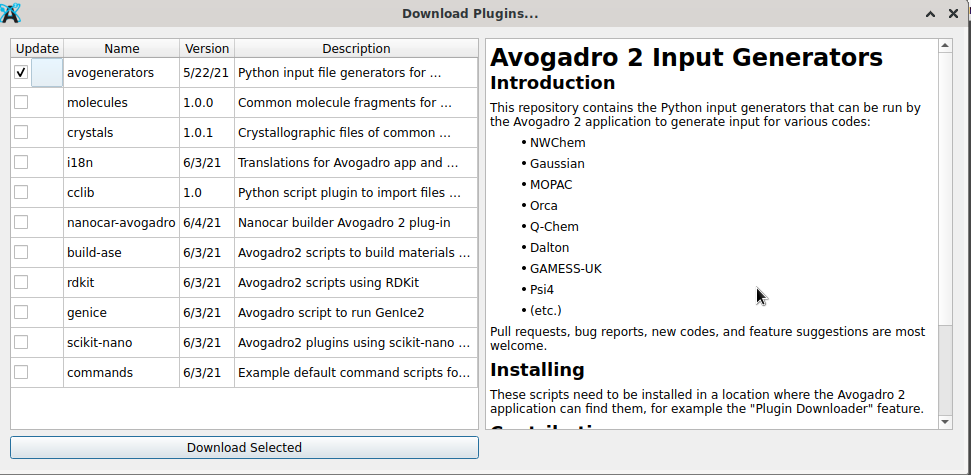Click the Download Selected button
This screenshot has height=475, width=971.
(x=244, y=447)
